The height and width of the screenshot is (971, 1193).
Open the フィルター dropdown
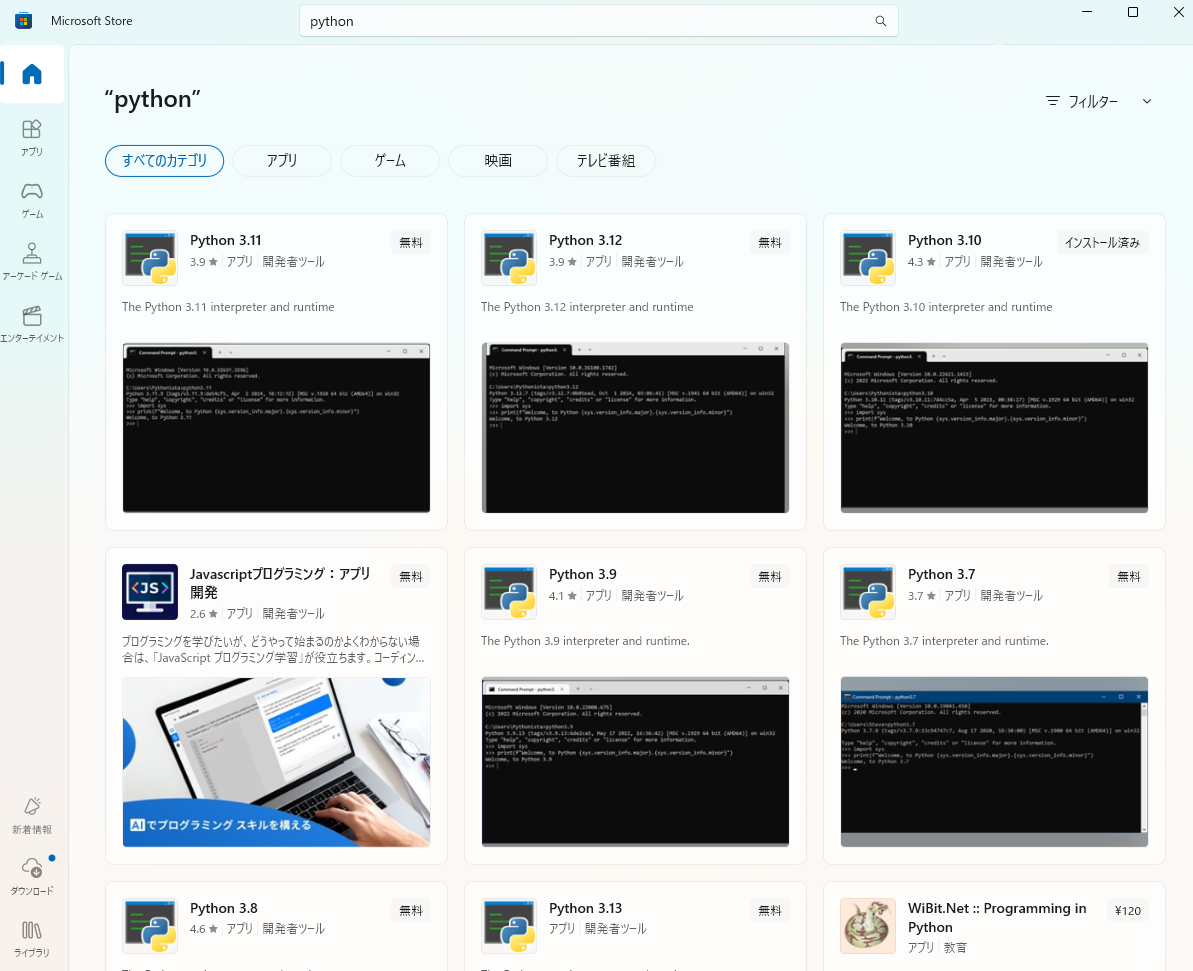[1097, 101]
